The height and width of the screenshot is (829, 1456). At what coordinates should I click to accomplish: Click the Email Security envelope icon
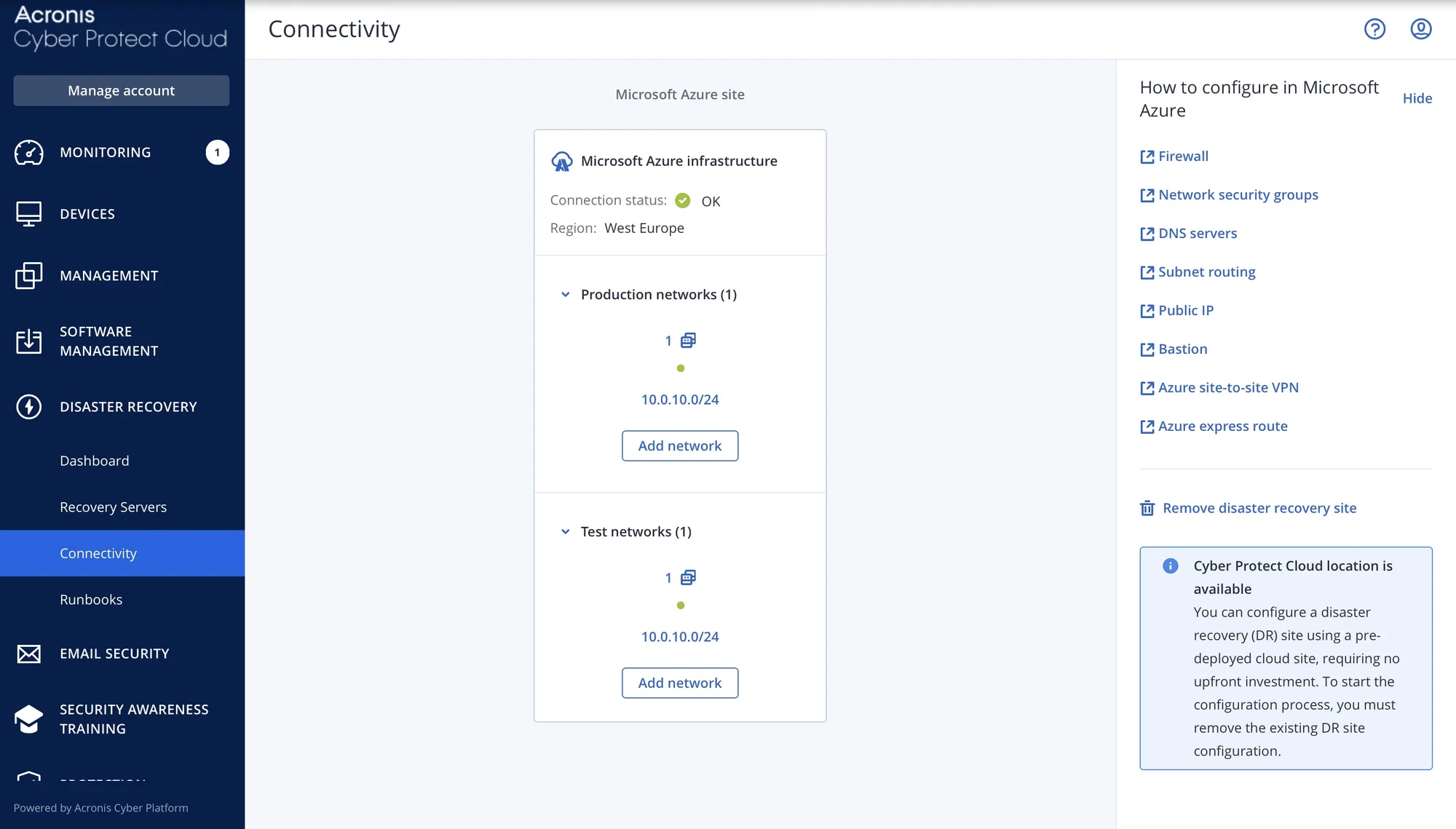(x=29, y=654)
